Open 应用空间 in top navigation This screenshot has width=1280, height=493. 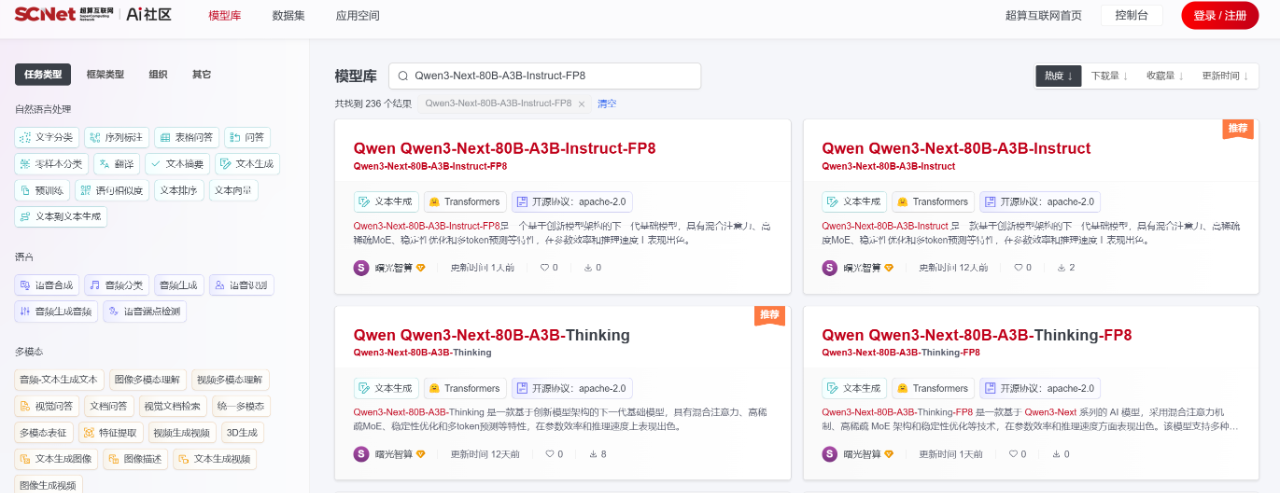[x=358, y=16]
